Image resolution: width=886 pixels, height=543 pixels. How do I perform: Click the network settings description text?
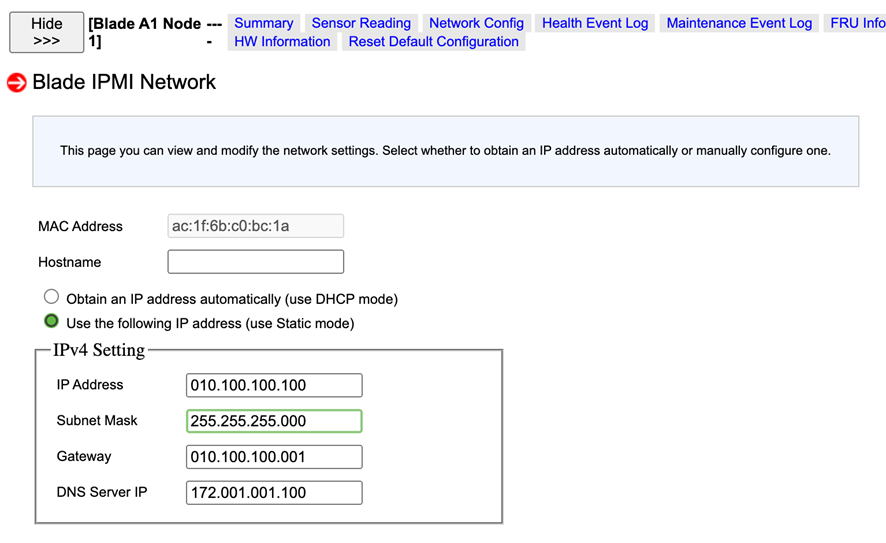point(445,151)
